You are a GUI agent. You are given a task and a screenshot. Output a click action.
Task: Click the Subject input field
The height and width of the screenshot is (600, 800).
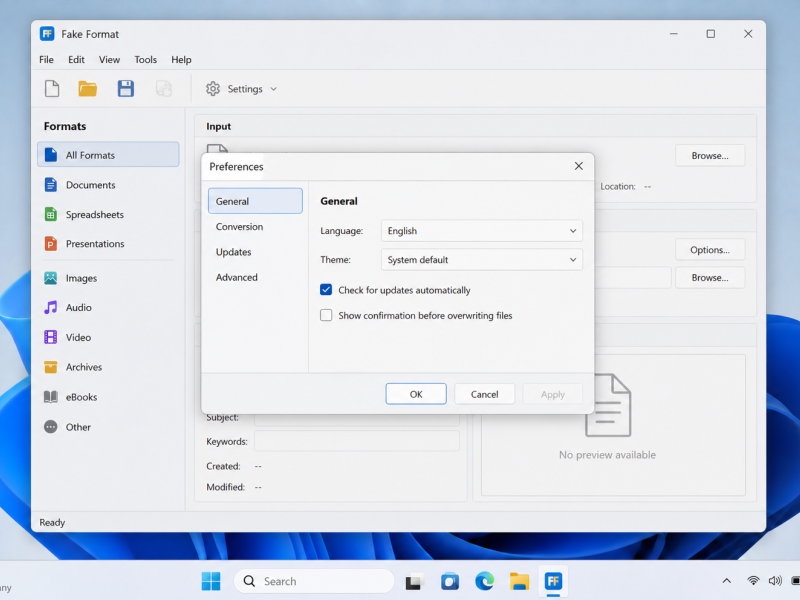tap(357, 420)
